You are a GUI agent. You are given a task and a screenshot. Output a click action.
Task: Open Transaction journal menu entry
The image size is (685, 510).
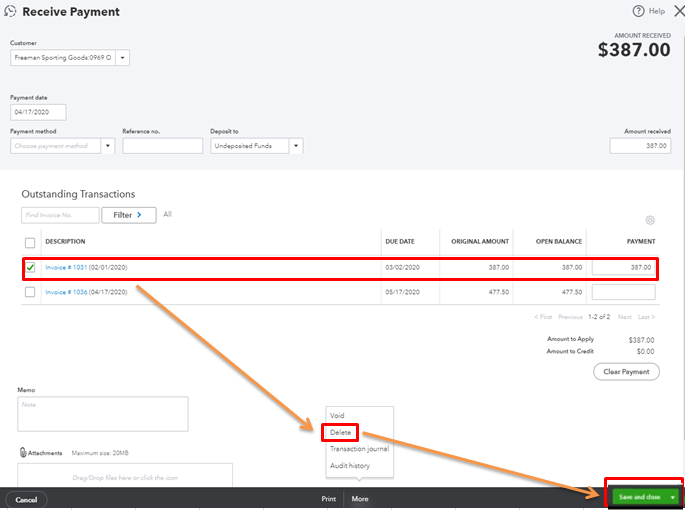359,449
